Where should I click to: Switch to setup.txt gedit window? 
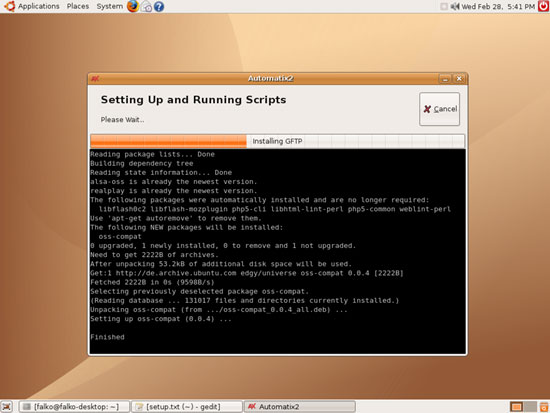187,407
